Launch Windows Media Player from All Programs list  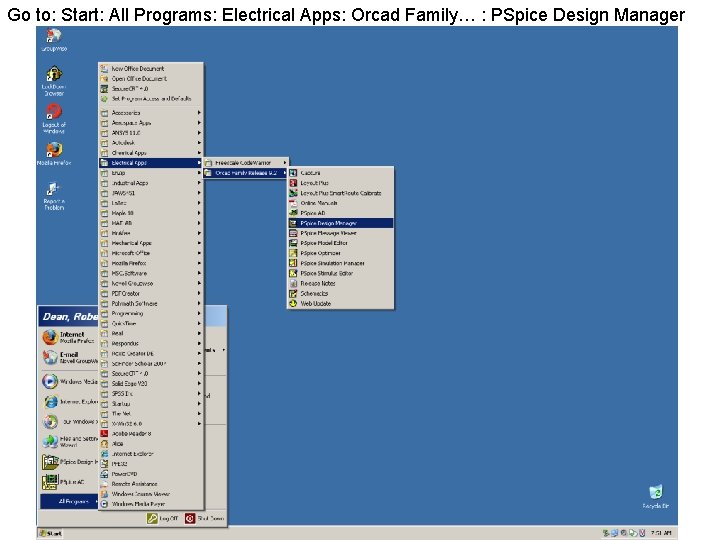pyautogui.click(x=151, y=504)
